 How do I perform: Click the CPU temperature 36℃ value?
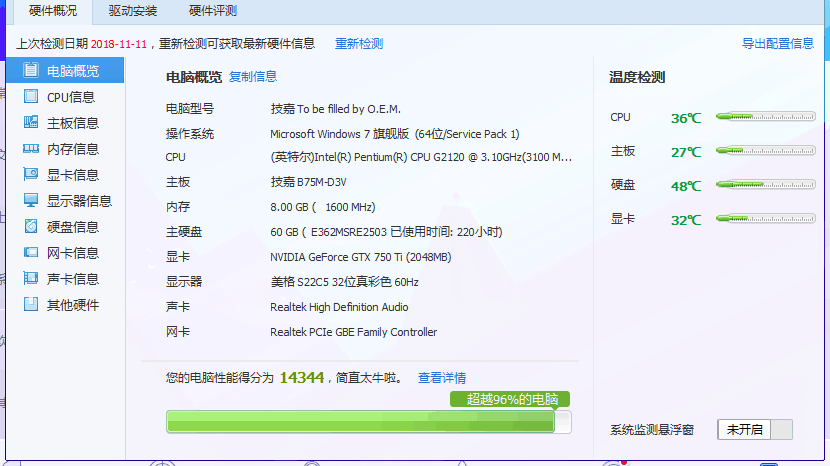click(686, 118)
